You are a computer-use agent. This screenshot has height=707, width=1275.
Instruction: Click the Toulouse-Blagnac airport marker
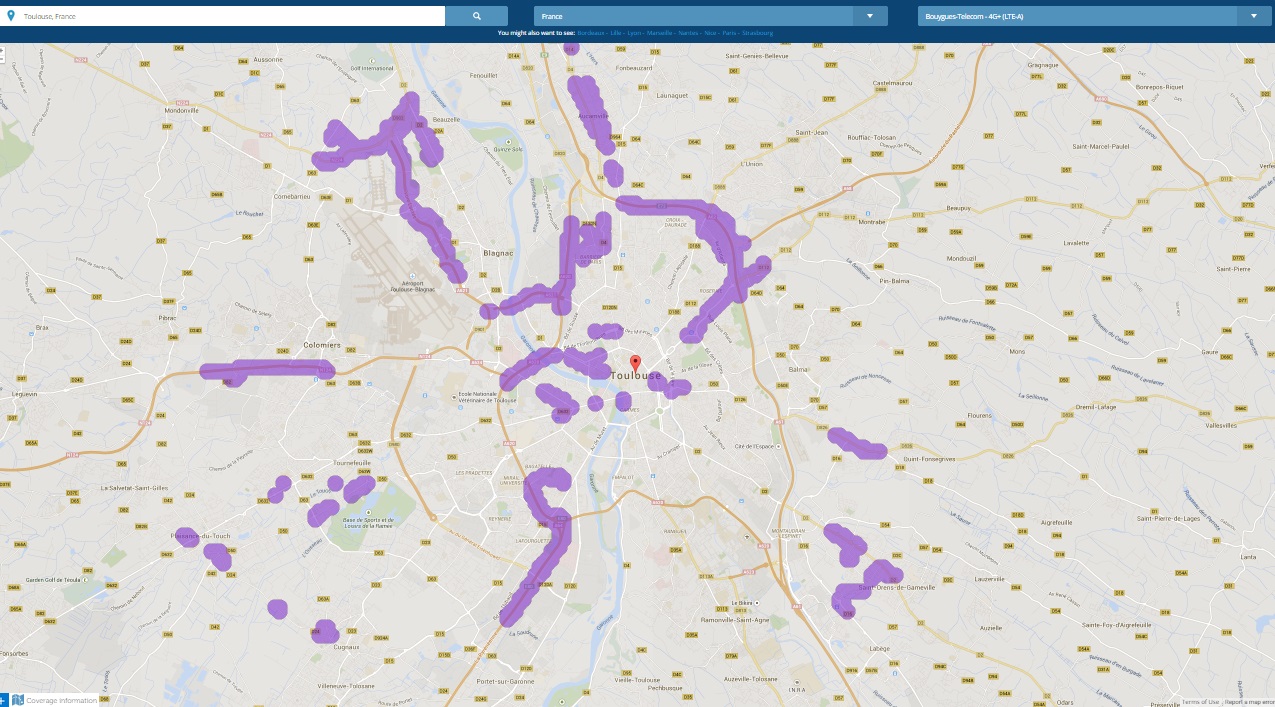[x=412, y=274]
